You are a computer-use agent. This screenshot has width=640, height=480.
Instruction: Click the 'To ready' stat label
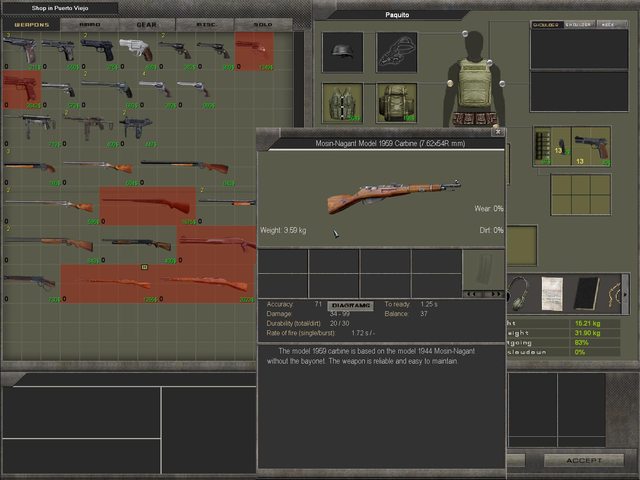[x=397, y=304]
